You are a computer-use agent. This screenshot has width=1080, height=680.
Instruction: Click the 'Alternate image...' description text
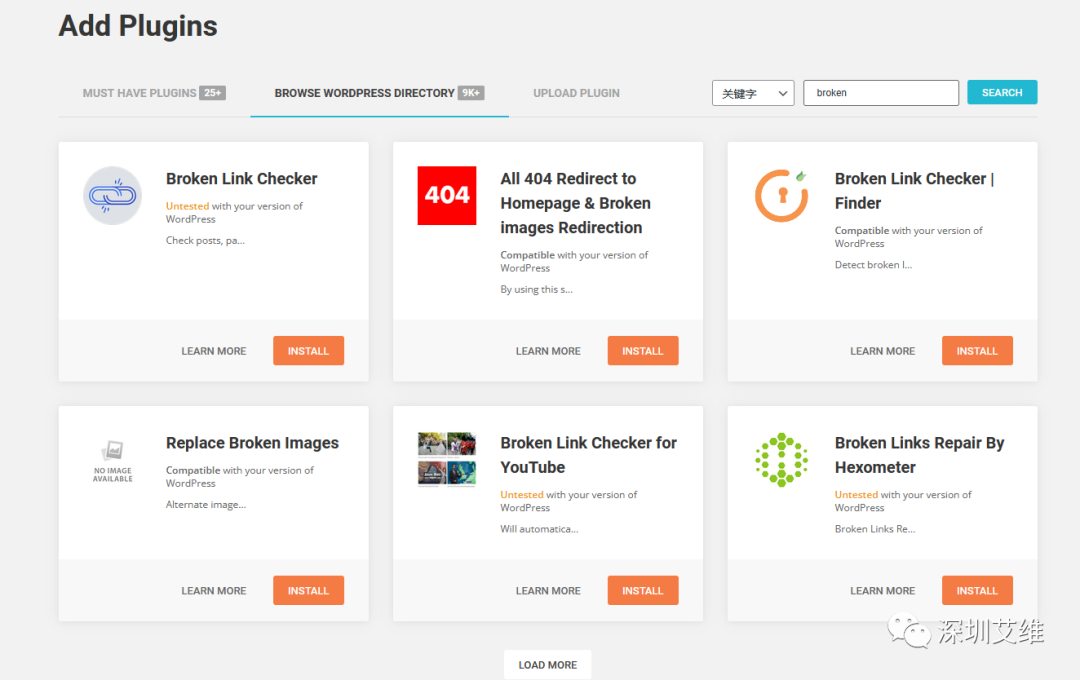pos(206,505)
